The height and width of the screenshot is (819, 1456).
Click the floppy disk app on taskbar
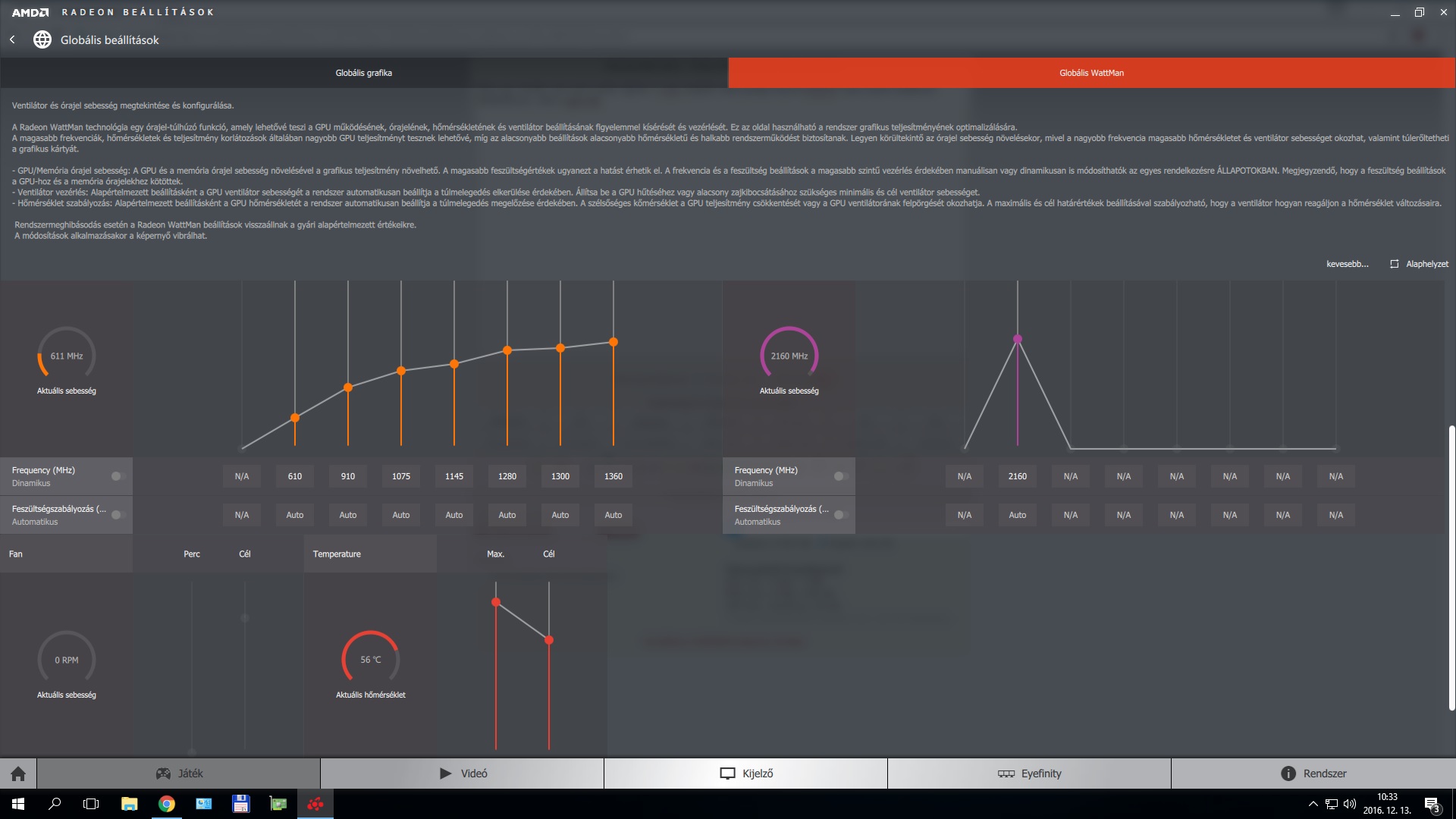(240, 804)
